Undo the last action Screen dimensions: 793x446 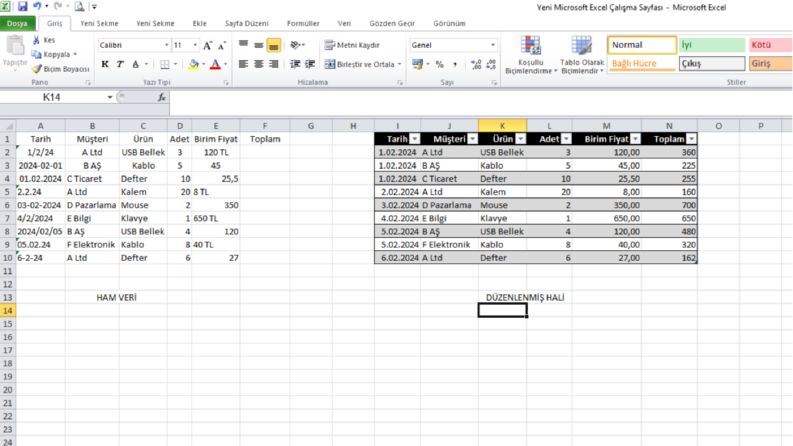pos(37,7)
